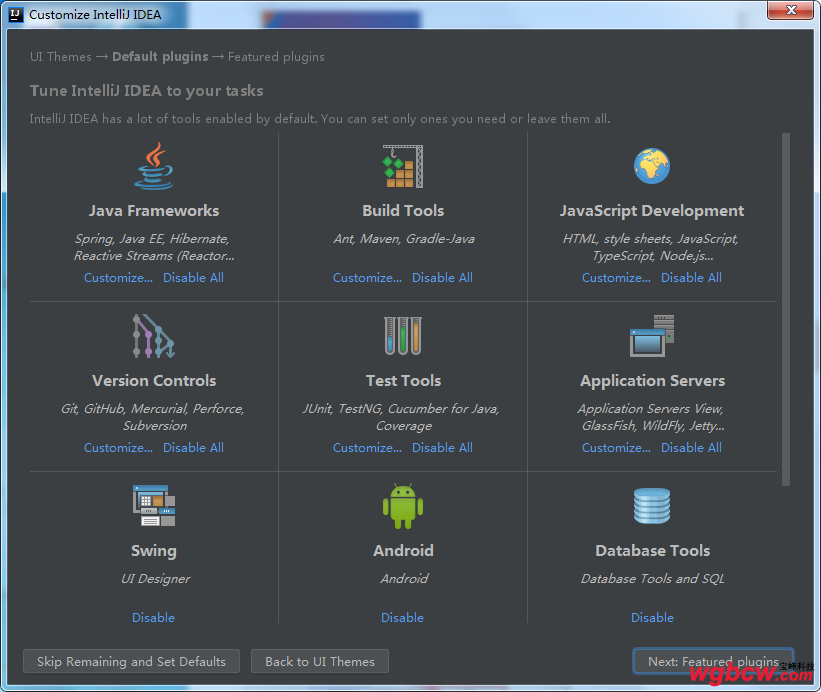Click the IntelliJ IDEA title bar icon

point(16,14)
